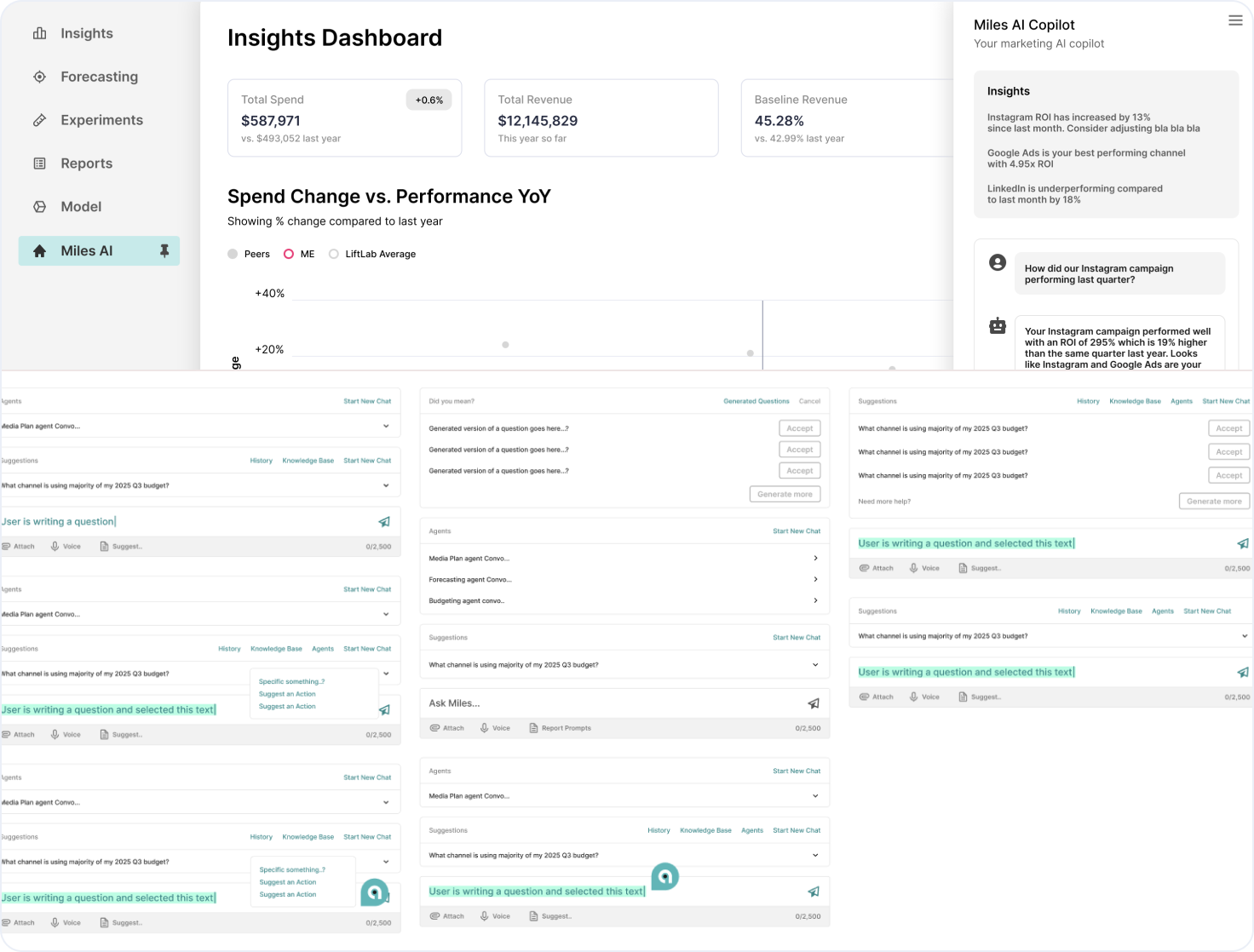Click the Experiments icon in sidebar
Screen dimensions: 1254x952
point(39,120)
